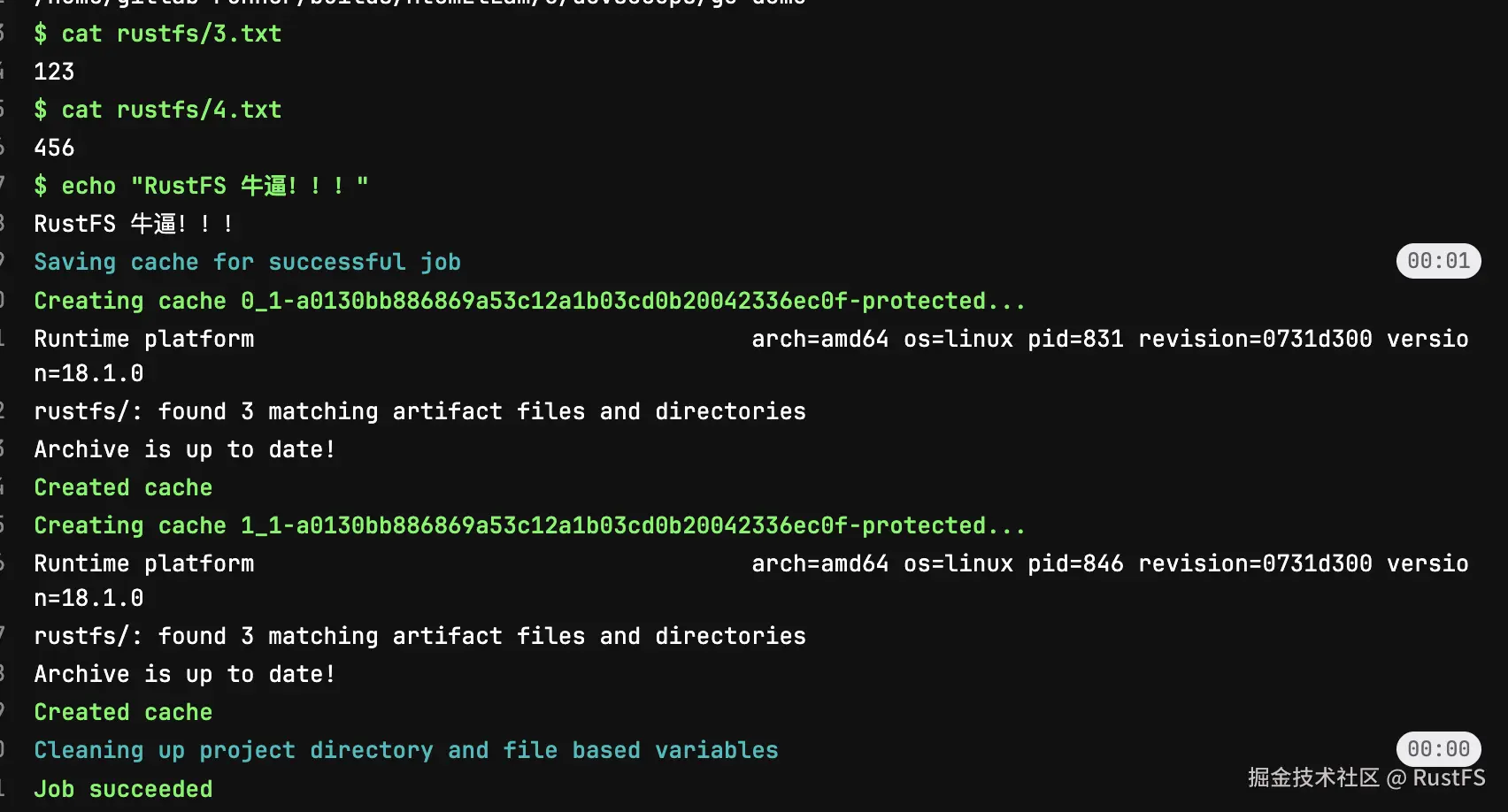The image size is (1508, 812).
Task: Click the last 'Created cache' message
Action: [x=123, y=713]
